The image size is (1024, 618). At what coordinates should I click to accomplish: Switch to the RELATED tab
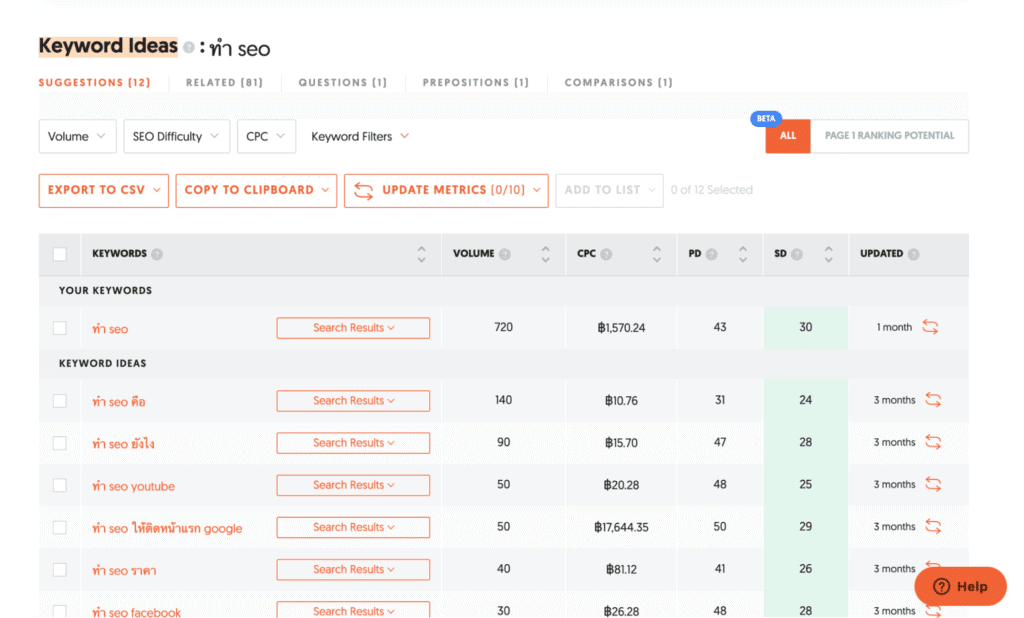click(223, 82)
